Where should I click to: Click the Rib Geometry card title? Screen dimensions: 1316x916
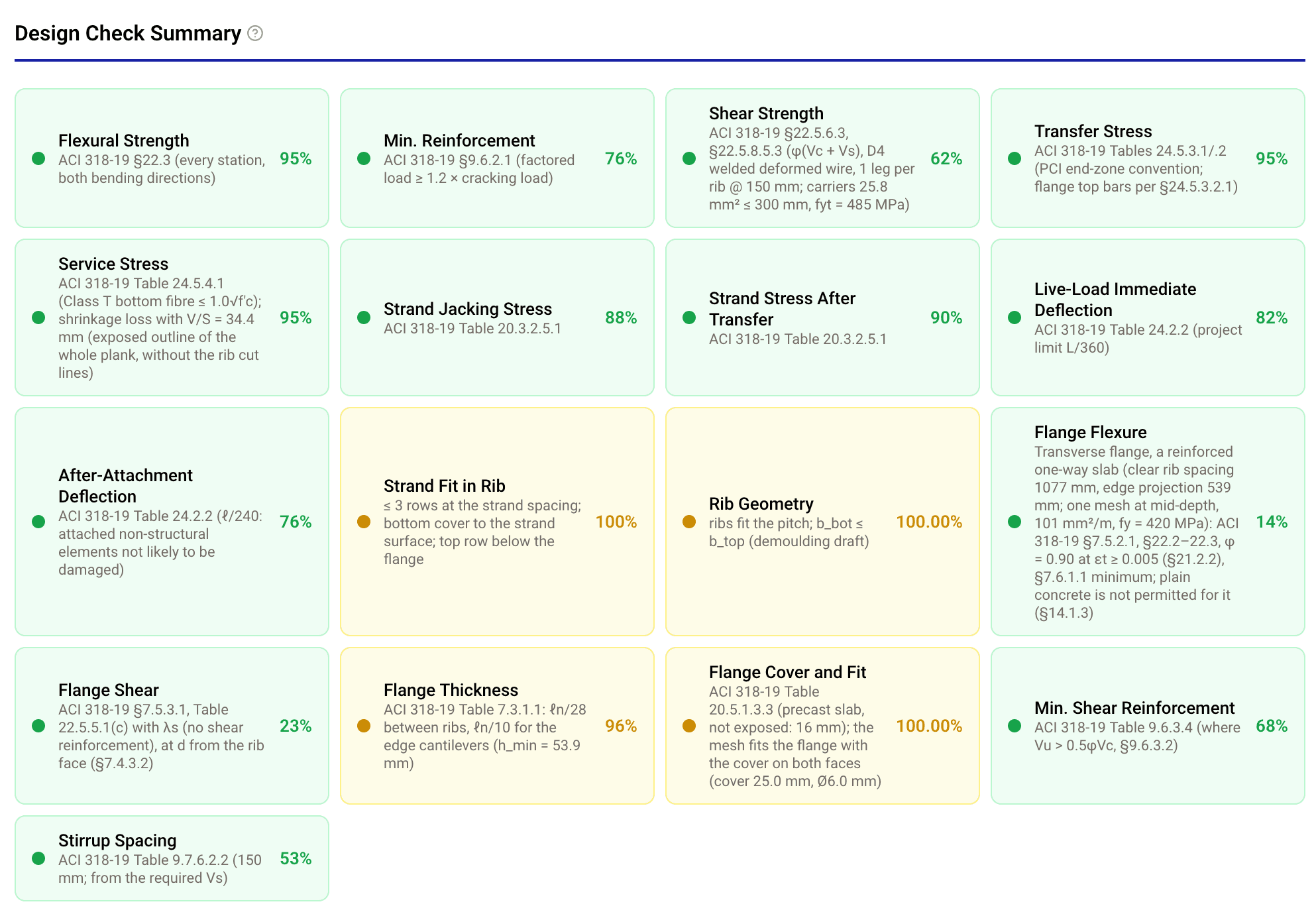(x=761, y=504)
